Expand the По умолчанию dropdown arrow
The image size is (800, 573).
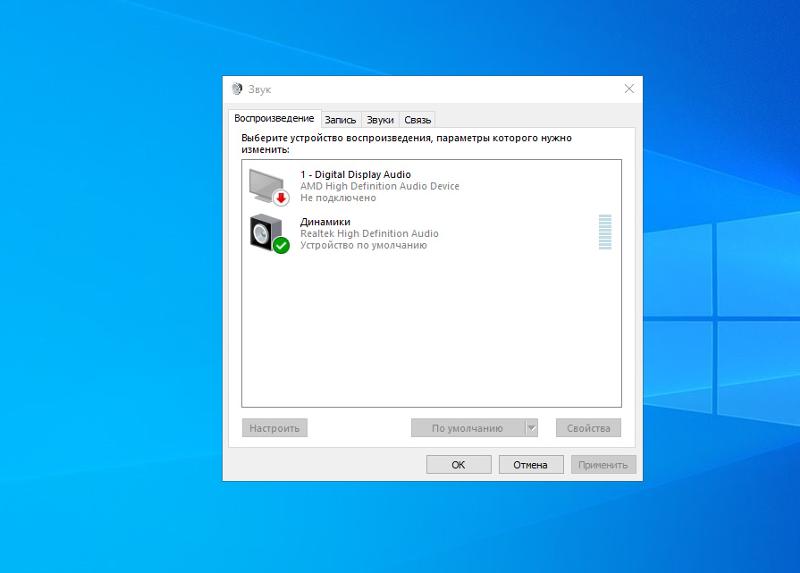pyautogui.click(x=532, y=428)
